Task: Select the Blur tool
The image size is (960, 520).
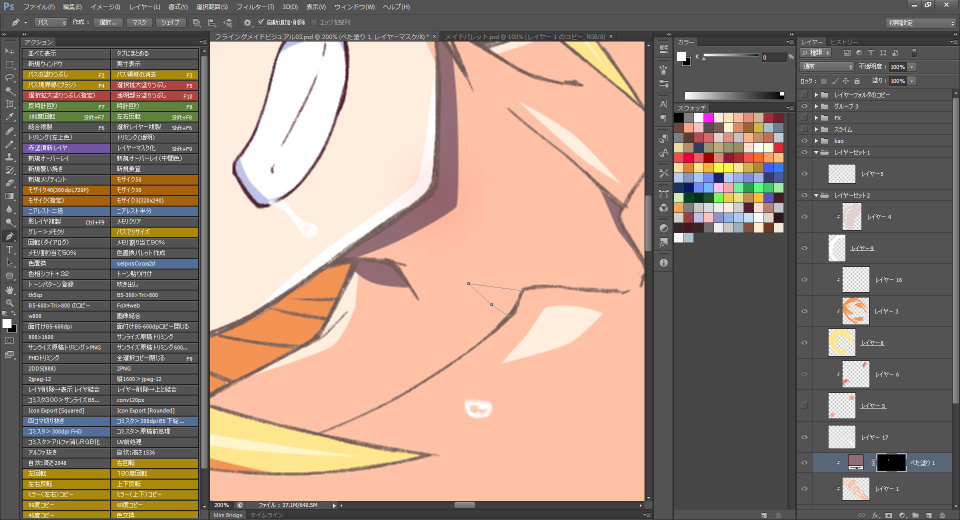Action: coord(9,209)
